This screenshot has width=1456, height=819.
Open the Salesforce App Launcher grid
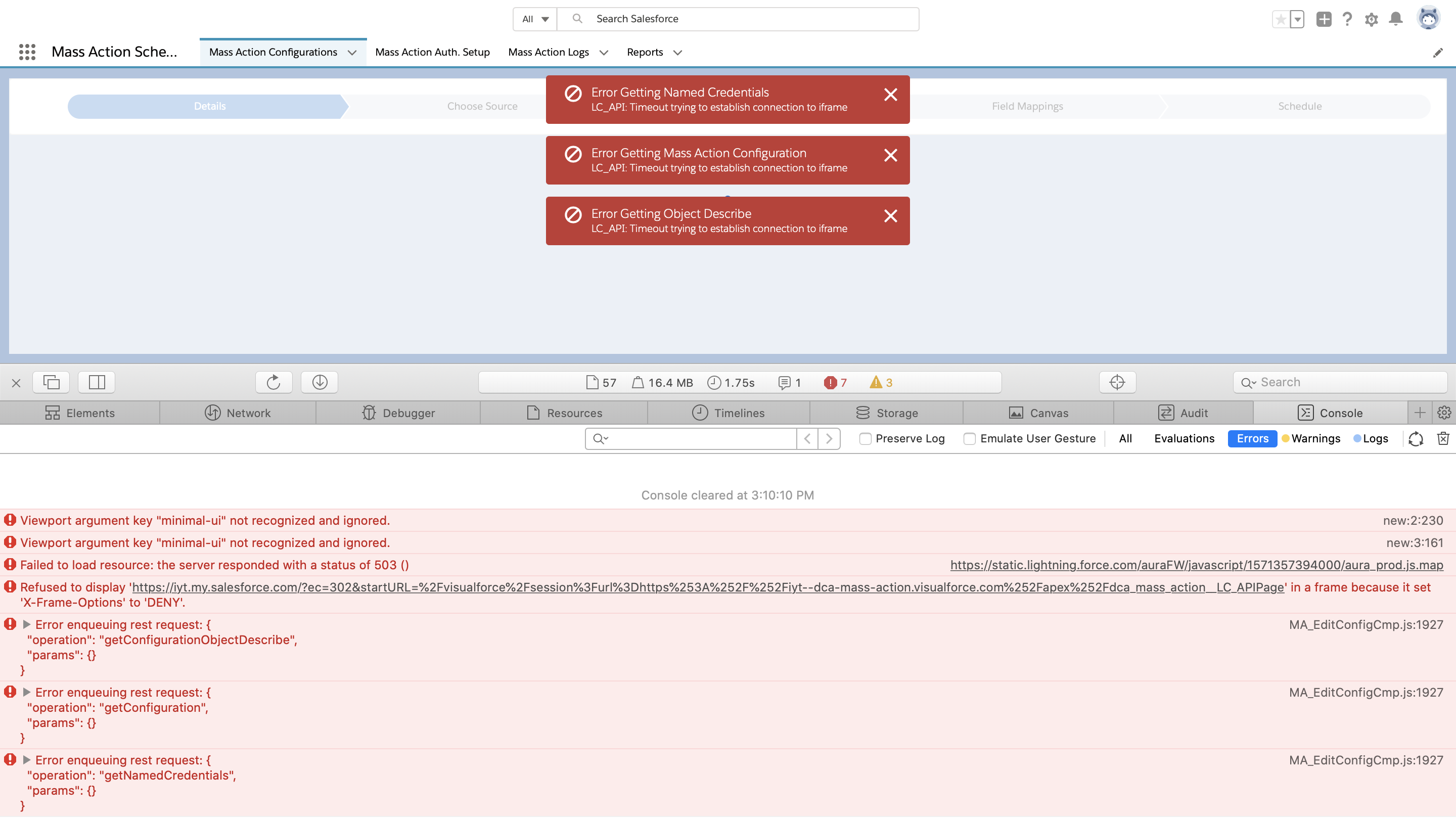point(27,52)
